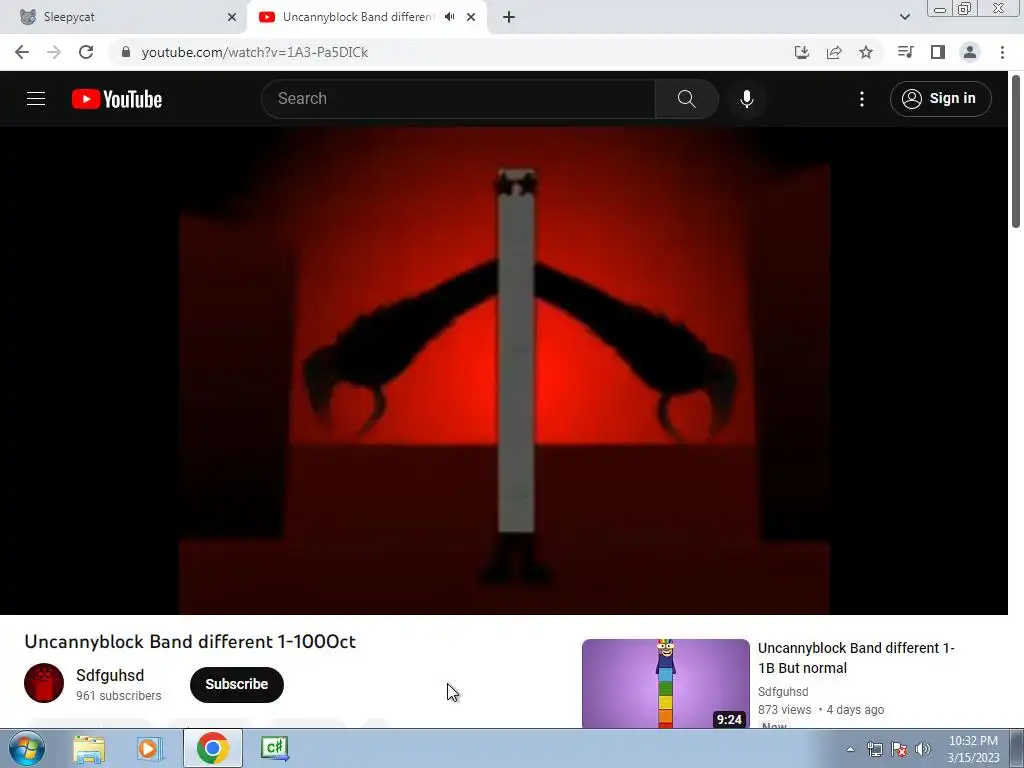Open C# application on taskbar

click(274, 748)
